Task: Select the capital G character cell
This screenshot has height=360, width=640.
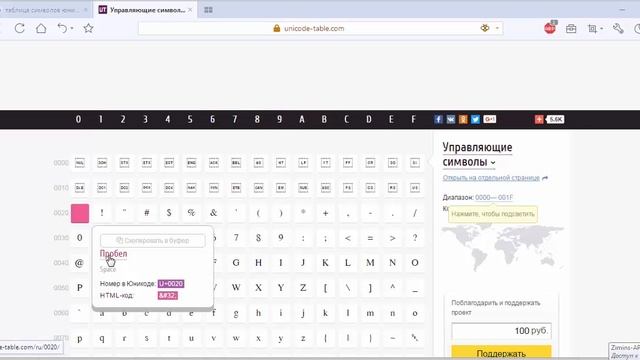Action: [x=236, y=263]
